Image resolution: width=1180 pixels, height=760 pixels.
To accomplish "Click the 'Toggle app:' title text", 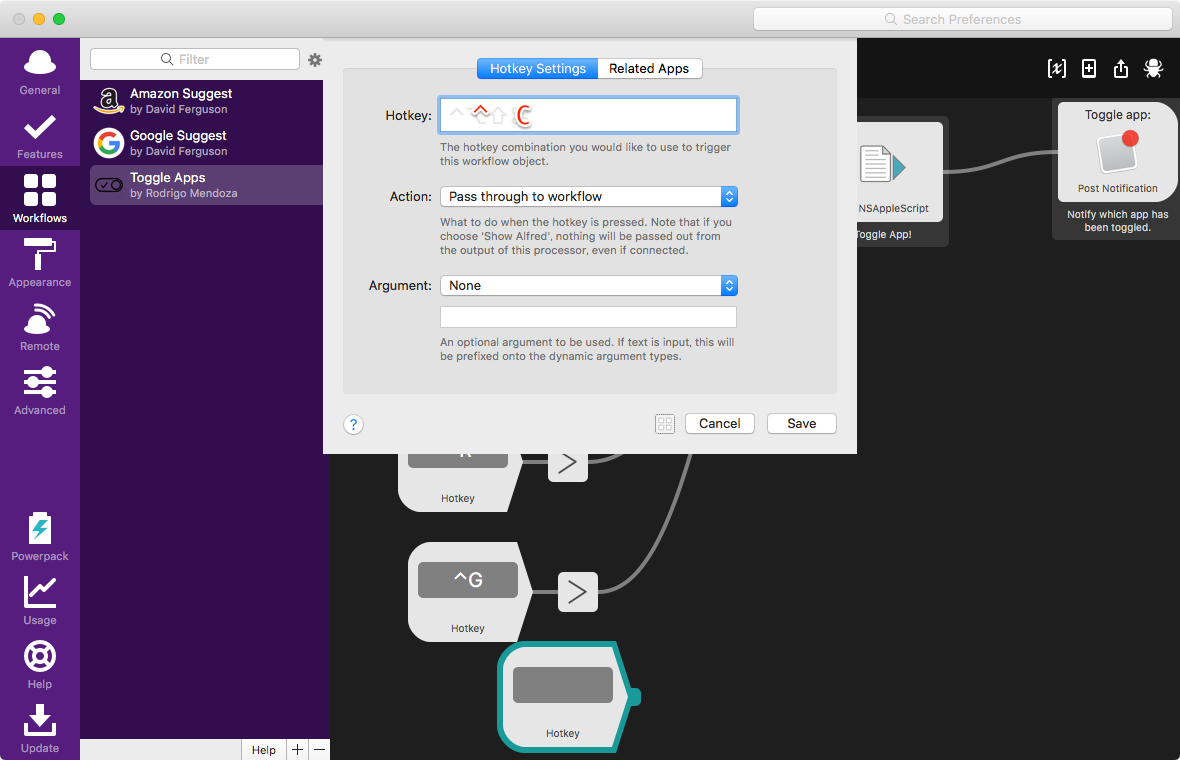I will [x=1118, y=115].
